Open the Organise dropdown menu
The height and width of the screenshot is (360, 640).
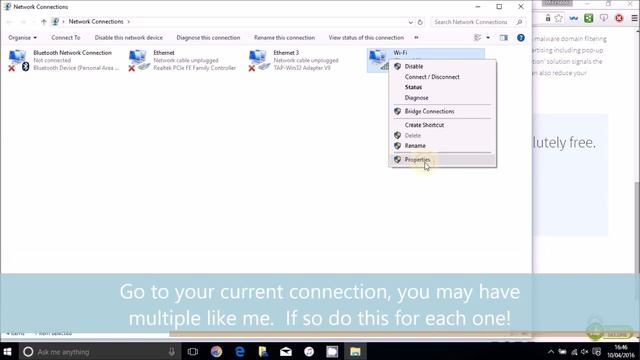(x=22, y=38)
